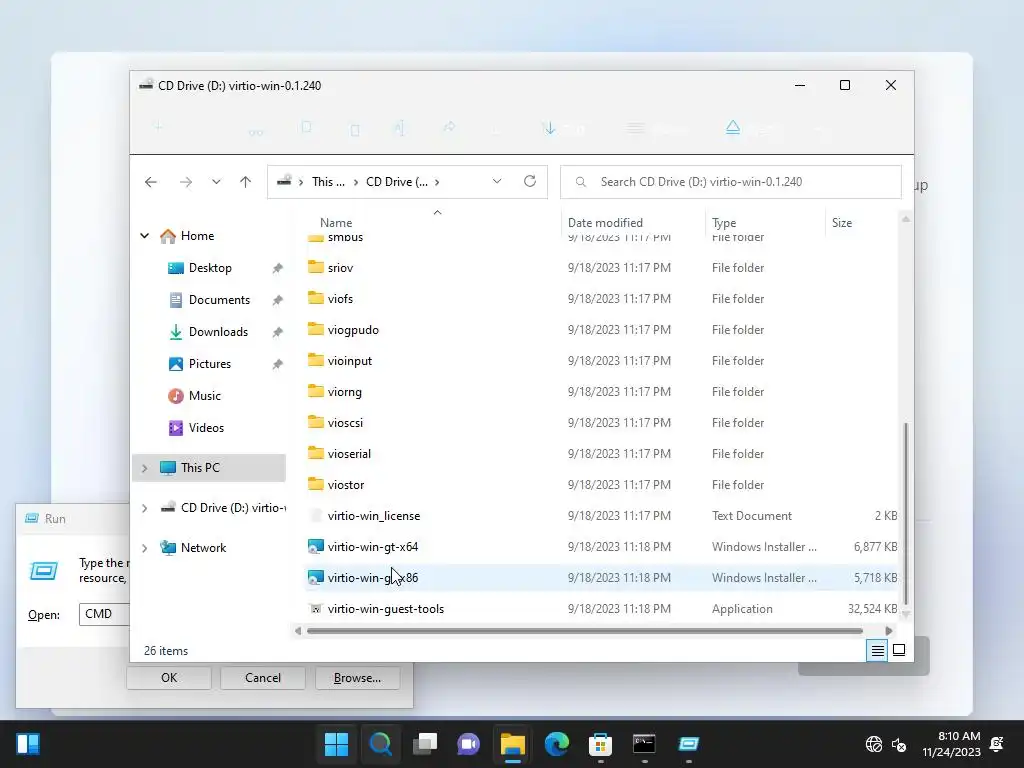The width and height of the screenshot is (1024, 768).
Task: Unpin Desktop using its pin icon
Action: (278, 268)
